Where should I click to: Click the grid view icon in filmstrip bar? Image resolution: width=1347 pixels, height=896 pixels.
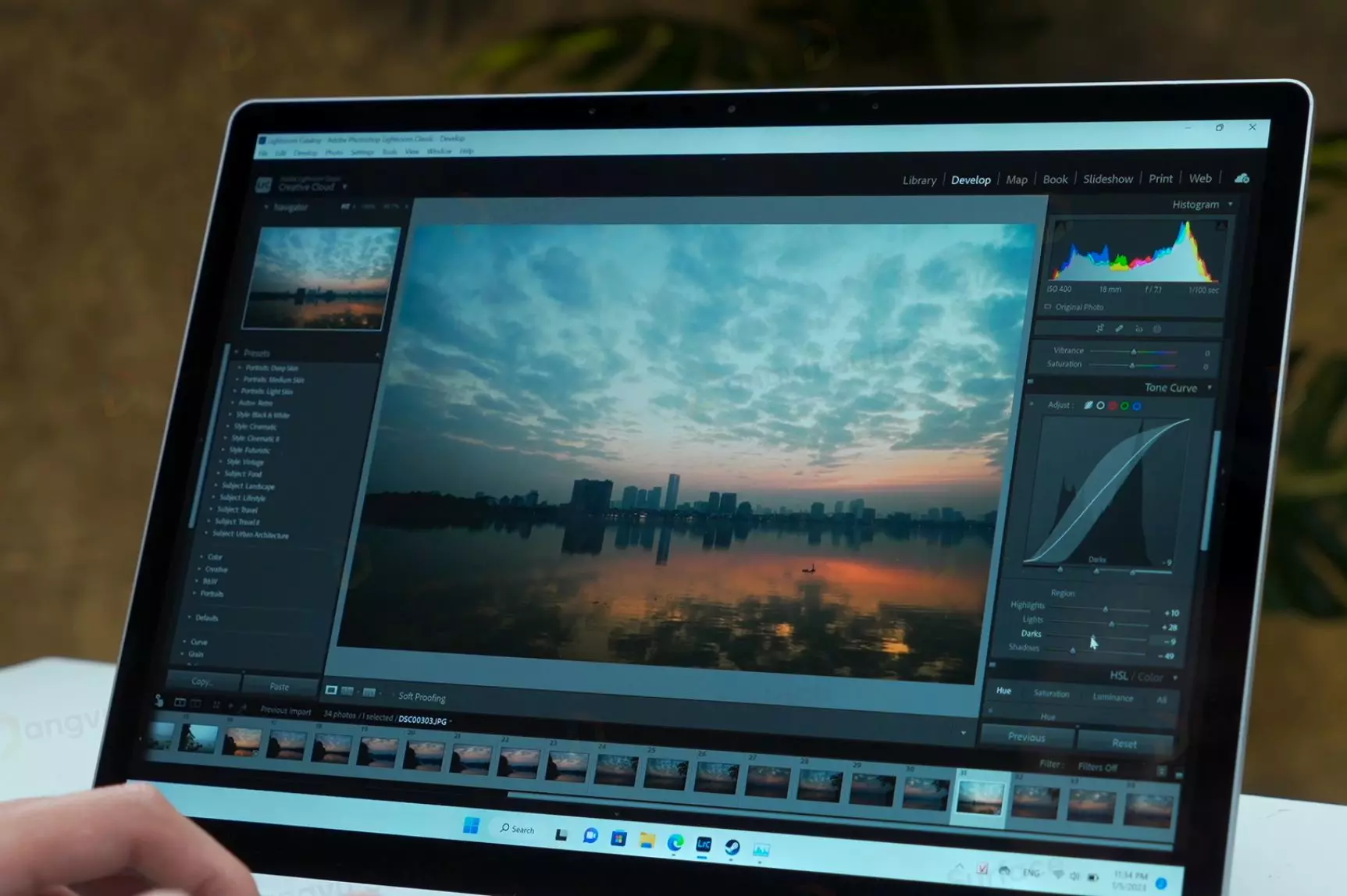[216, 705]
